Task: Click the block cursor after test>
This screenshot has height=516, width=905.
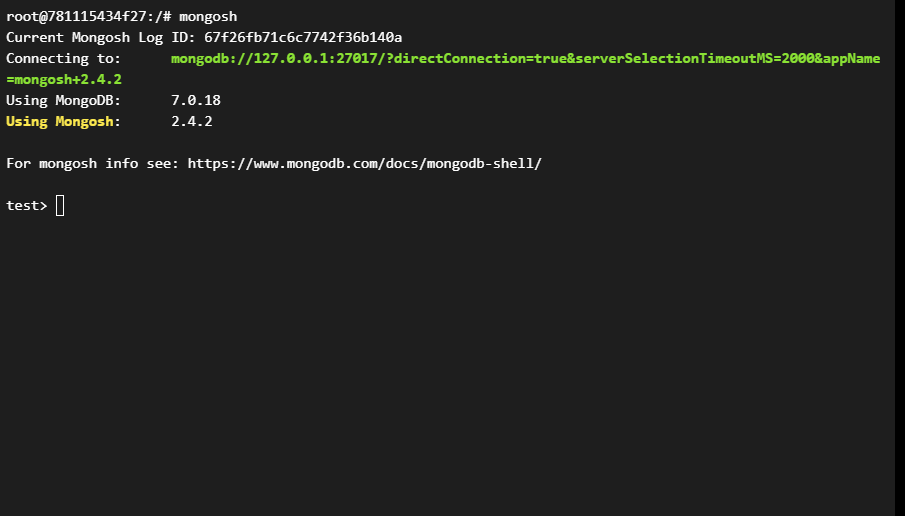Action: [60, 206]
